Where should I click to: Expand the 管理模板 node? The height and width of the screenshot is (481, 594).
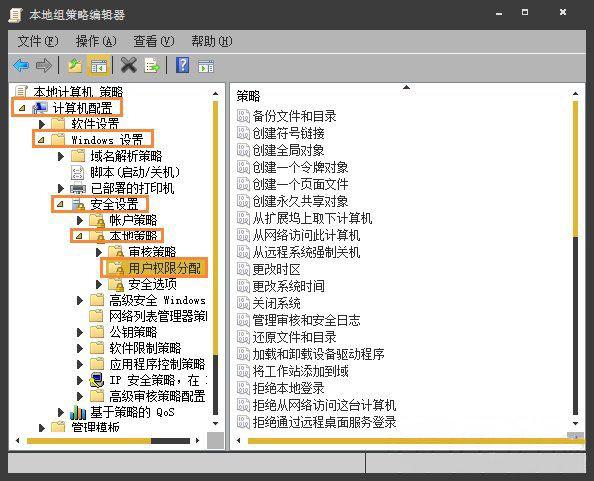[x=42, y=428]
